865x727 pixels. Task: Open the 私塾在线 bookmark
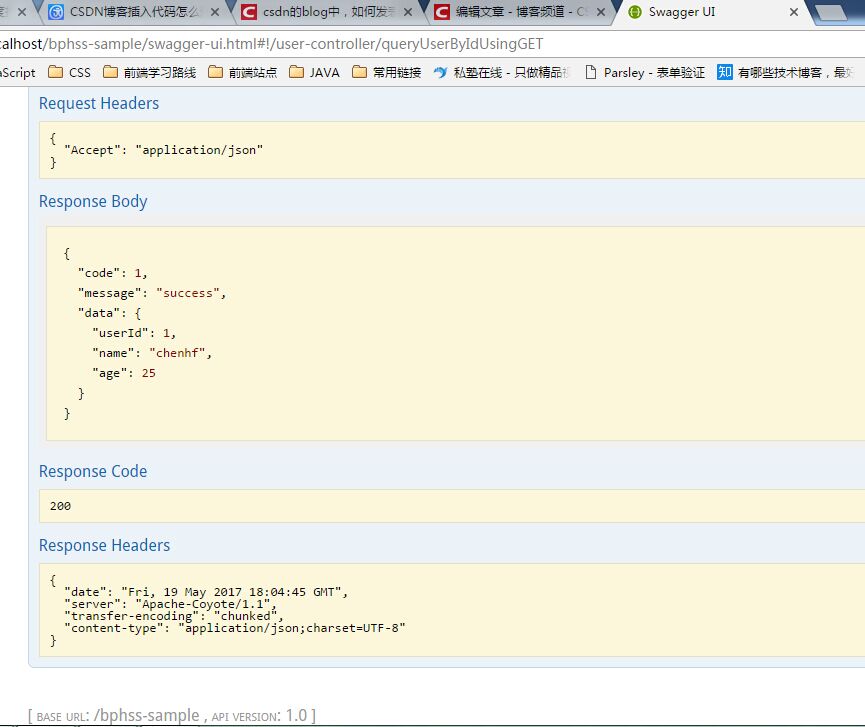pos(501,72)
